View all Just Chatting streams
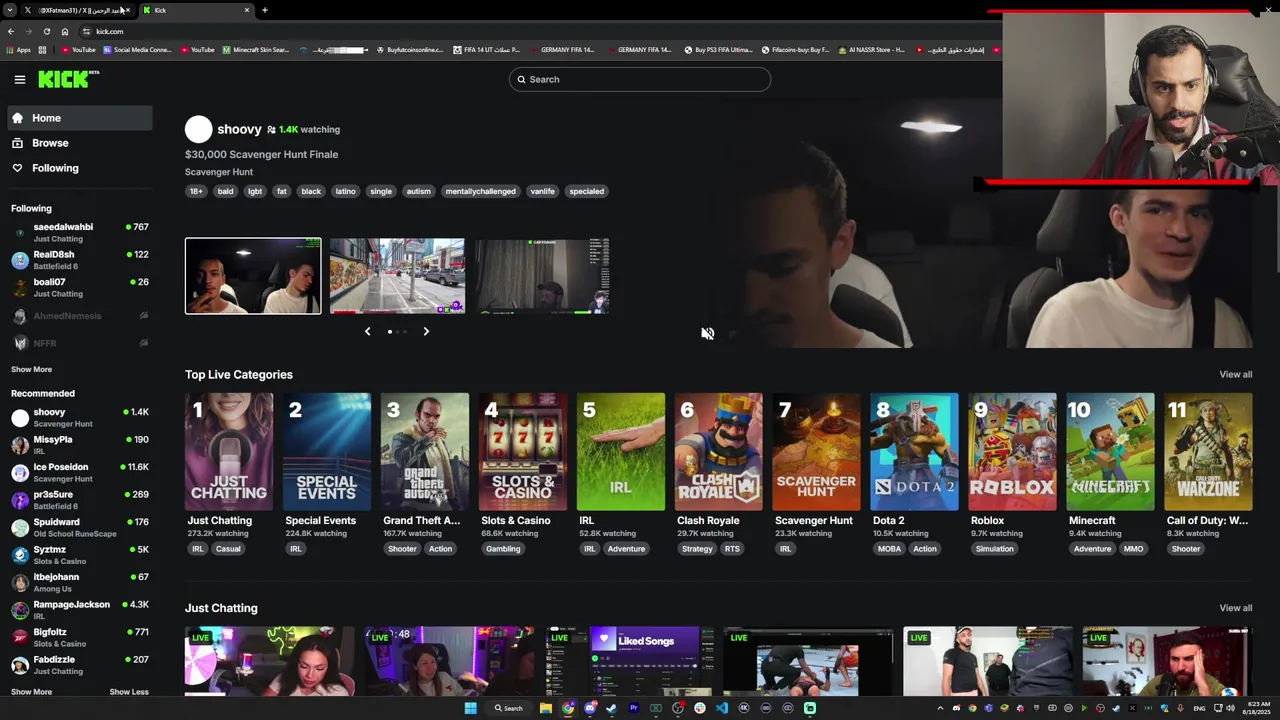This screenshot has width=1280, height=720. coord(1235,608)
